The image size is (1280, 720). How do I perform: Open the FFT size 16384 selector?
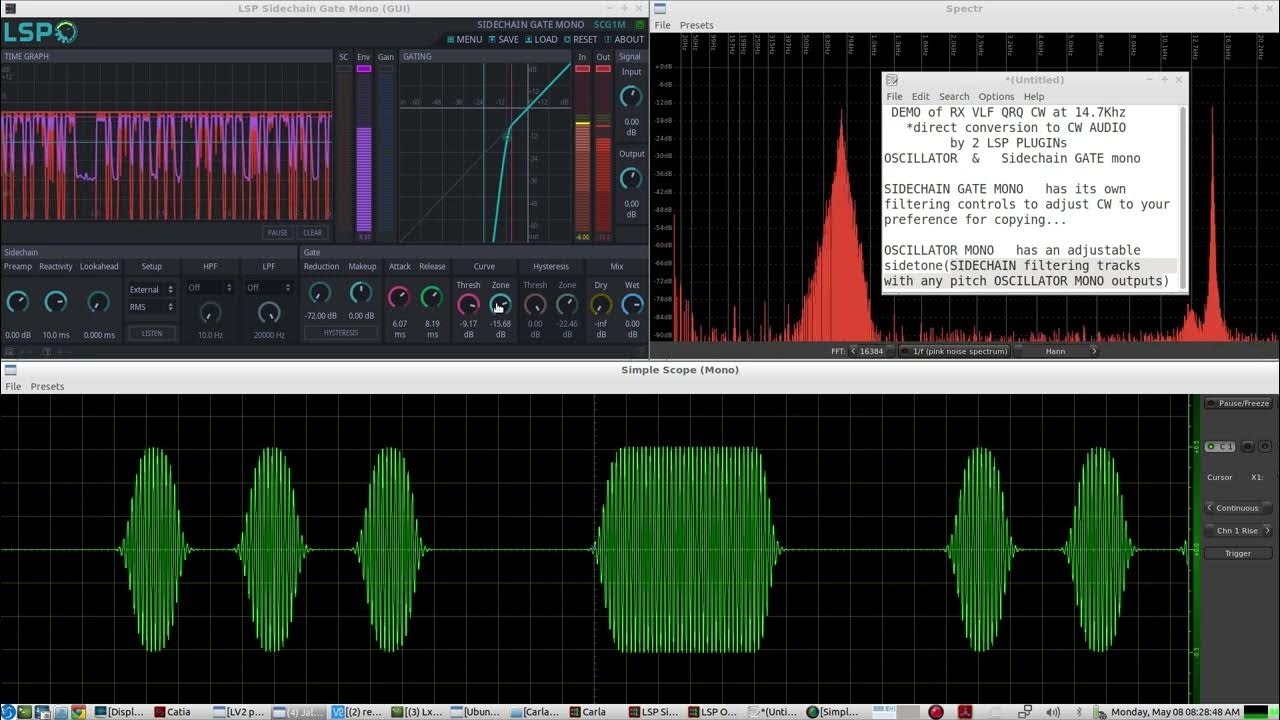click(x=871, y=351)
